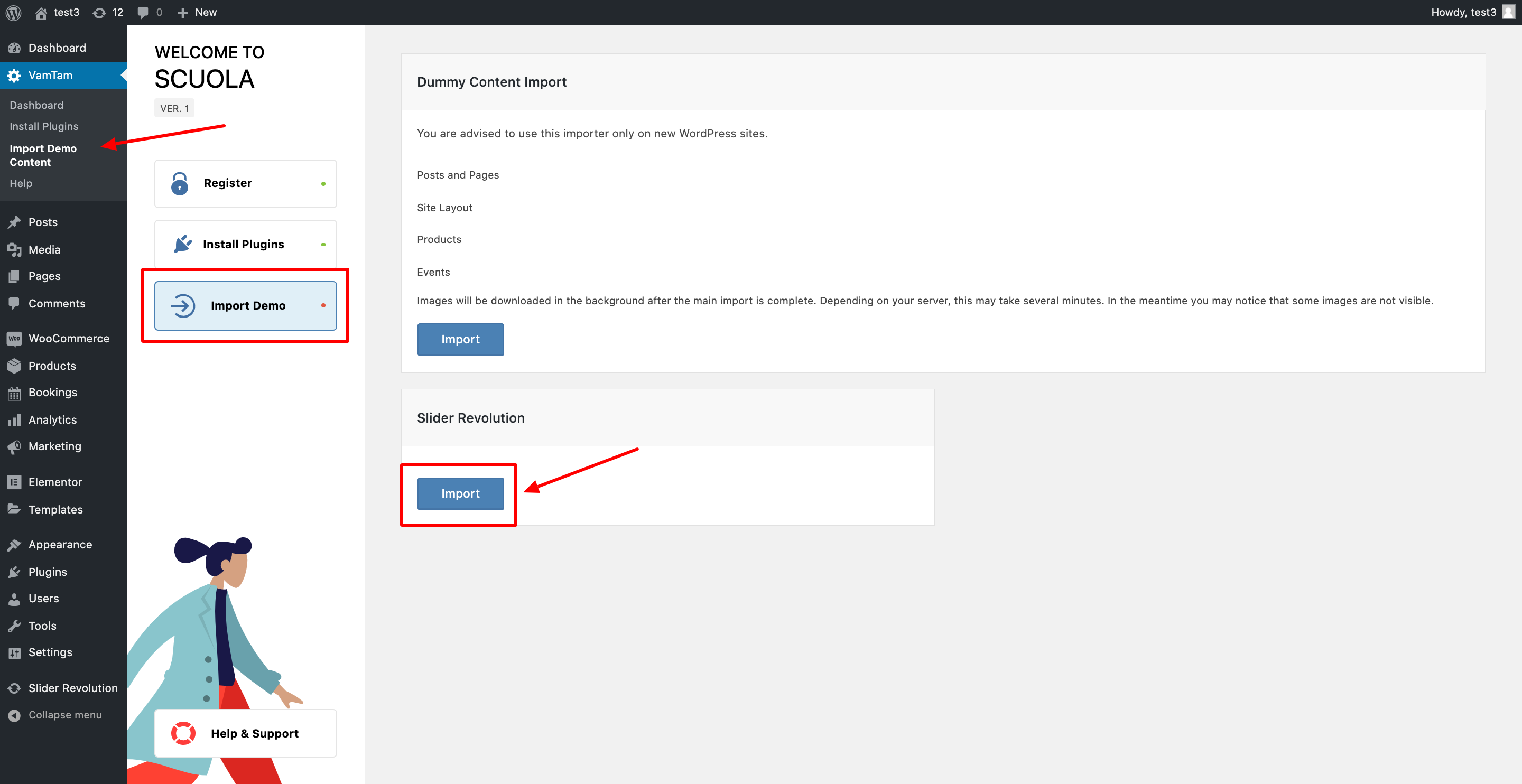
Task: Click the WordPress logo icon
Action: (14, 12)
